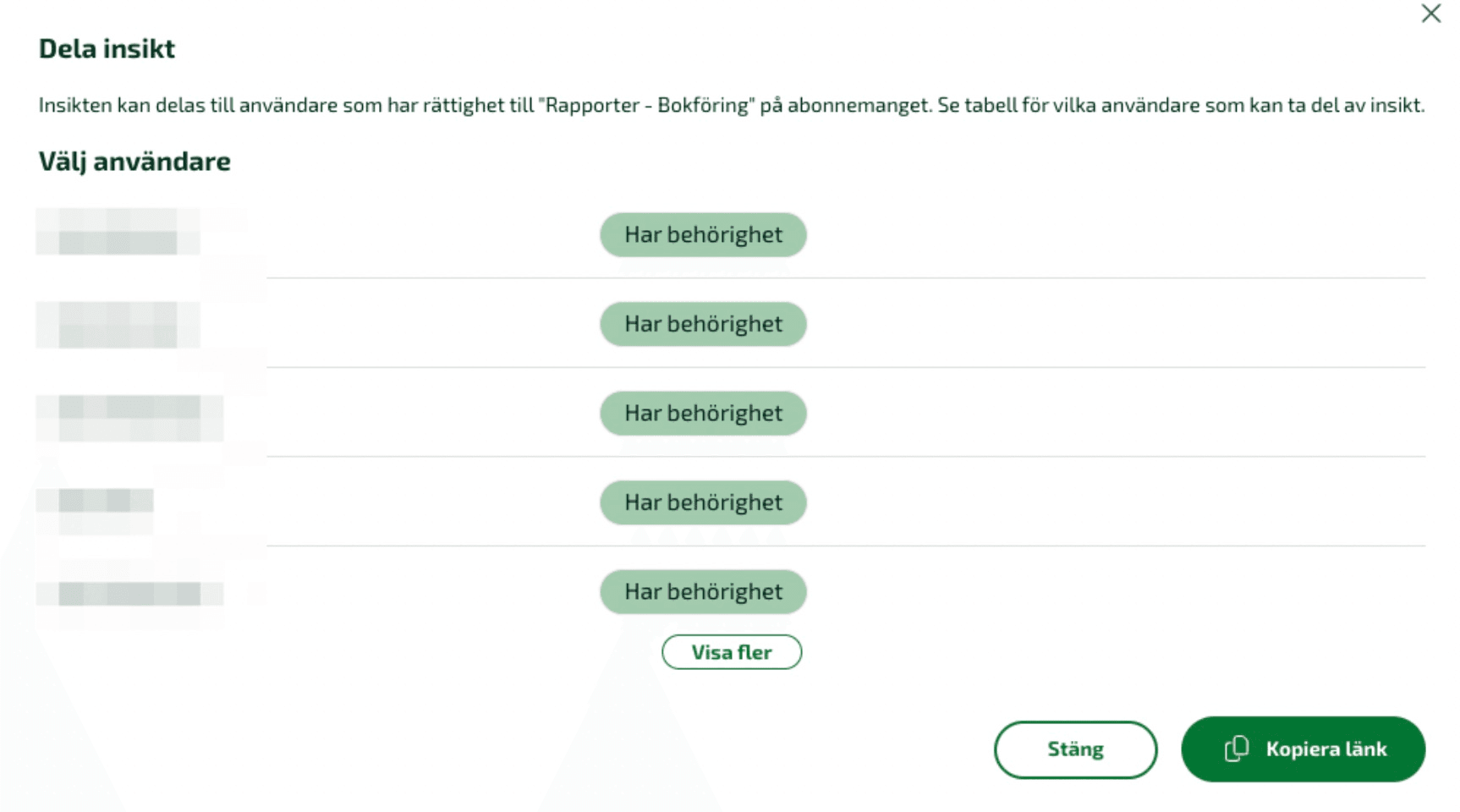1460x812 pixels.
Task: Click the Stäng button
Action: click(1075, 749)
